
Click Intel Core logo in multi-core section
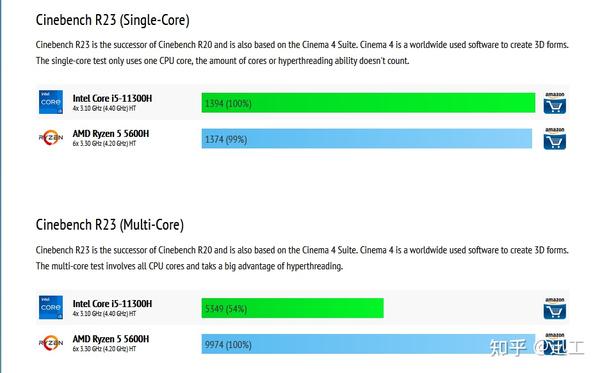click(x=51, y=307)
